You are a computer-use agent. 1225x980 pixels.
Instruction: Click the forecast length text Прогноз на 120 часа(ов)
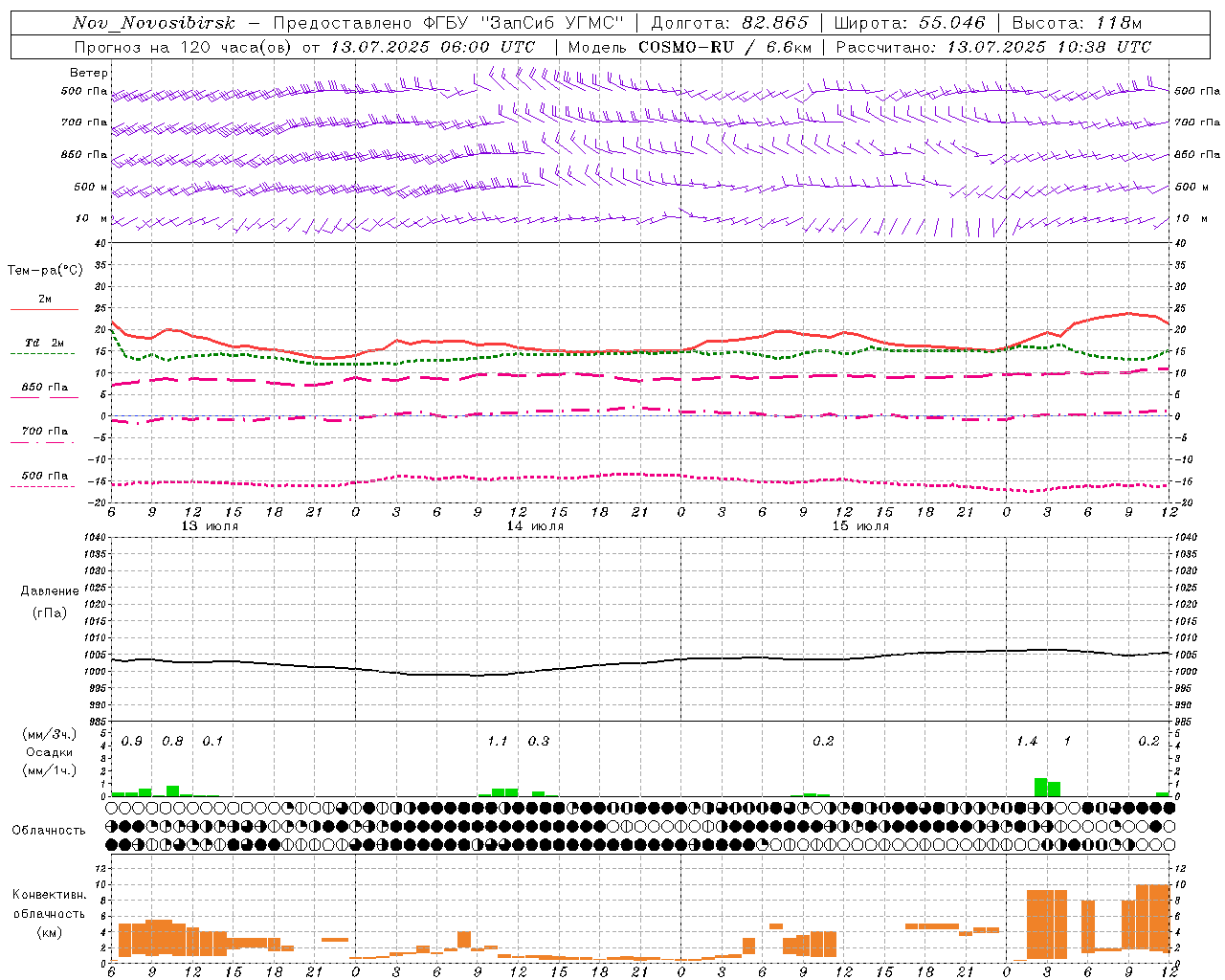point(185,47)
